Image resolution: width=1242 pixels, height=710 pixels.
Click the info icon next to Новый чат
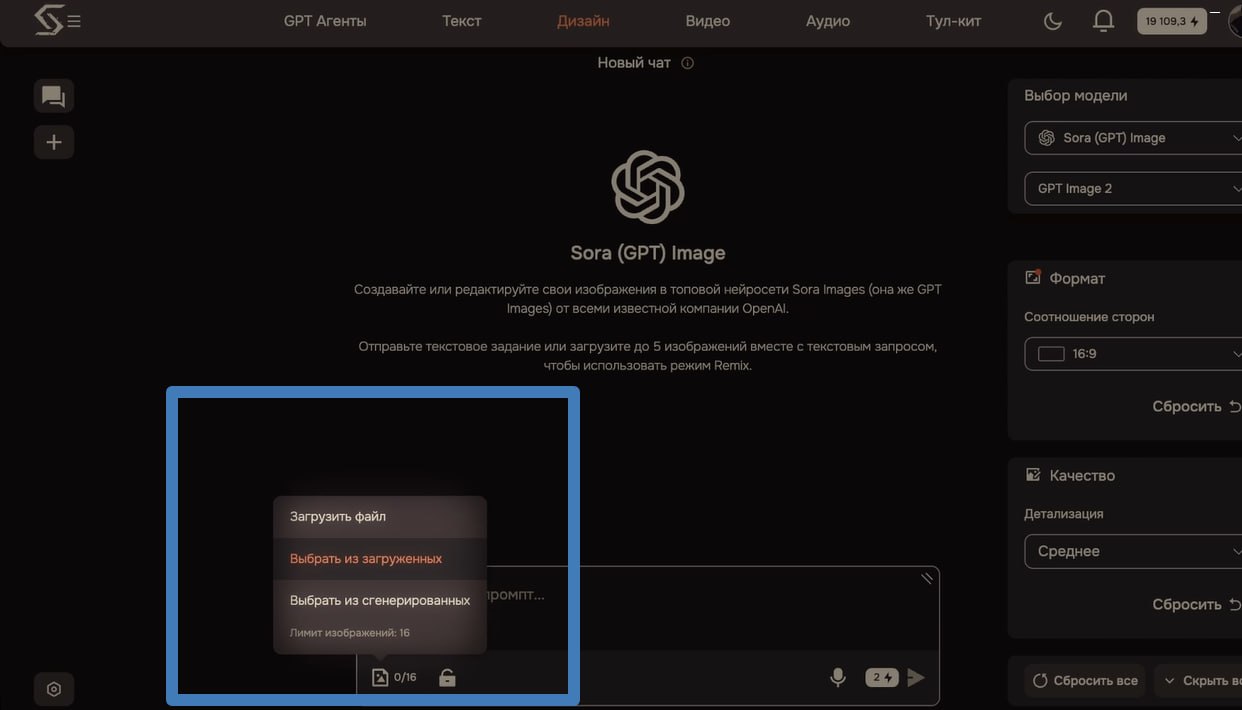point(687,63)
